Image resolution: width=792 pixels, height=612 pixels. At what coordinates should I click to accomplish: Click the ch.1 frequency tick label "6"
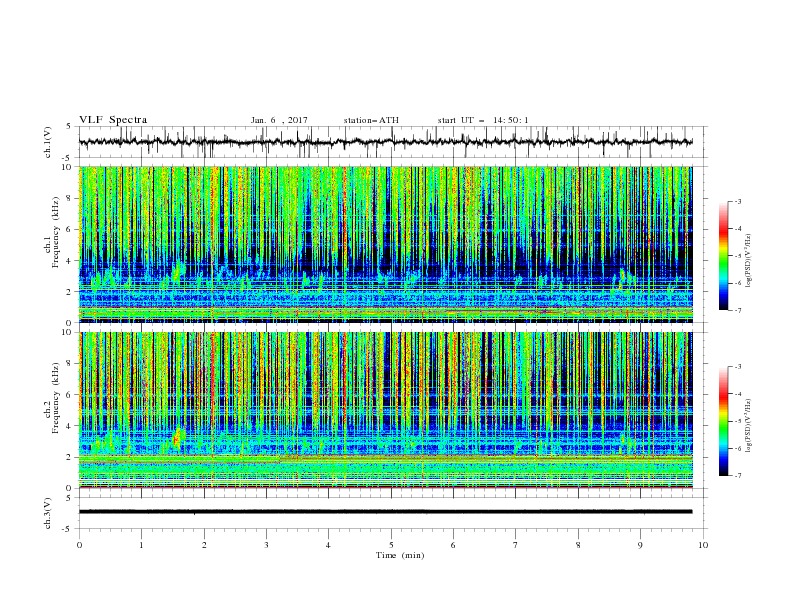click(70, 230)
